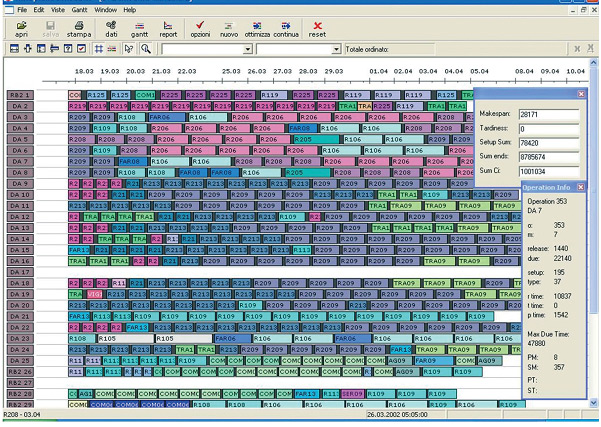Click the apri (open) toolbar icon
Viewport: 601px width, 427px height.
coord(21,26)
